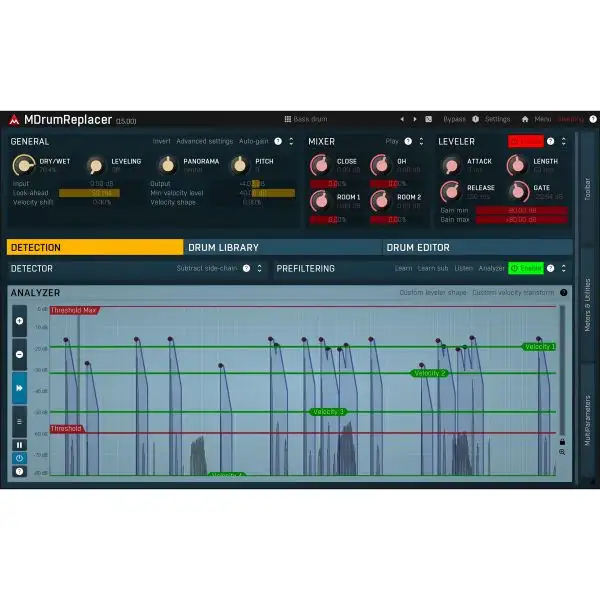Click Custom leveler shape
Screen dimensions: 600x600
433,292
